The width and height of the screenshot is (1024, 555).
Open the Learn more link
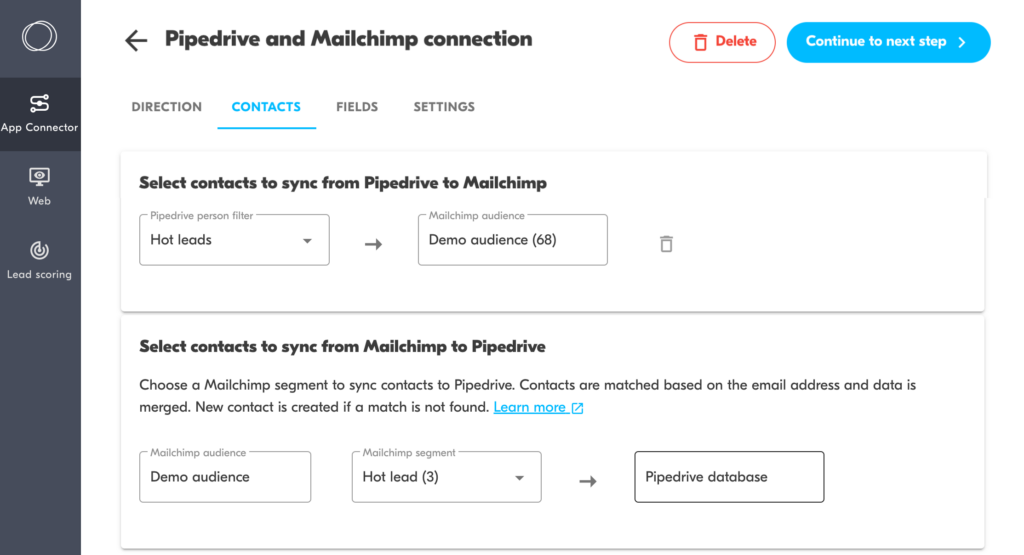point(530,408)
